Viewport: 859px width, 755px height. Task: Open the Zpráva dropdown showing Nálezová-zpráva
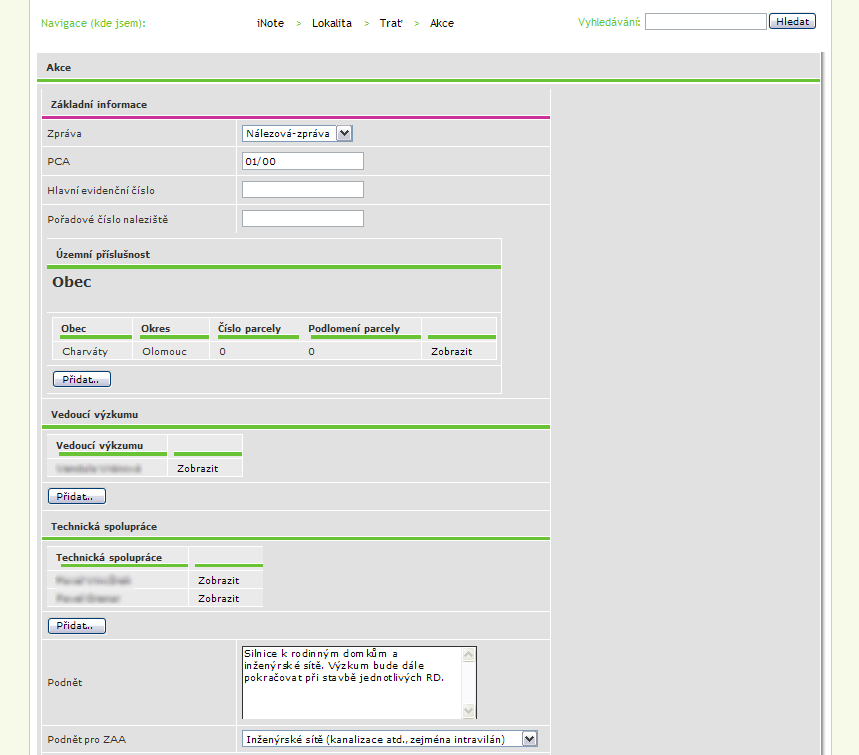[x=297, y=133]
